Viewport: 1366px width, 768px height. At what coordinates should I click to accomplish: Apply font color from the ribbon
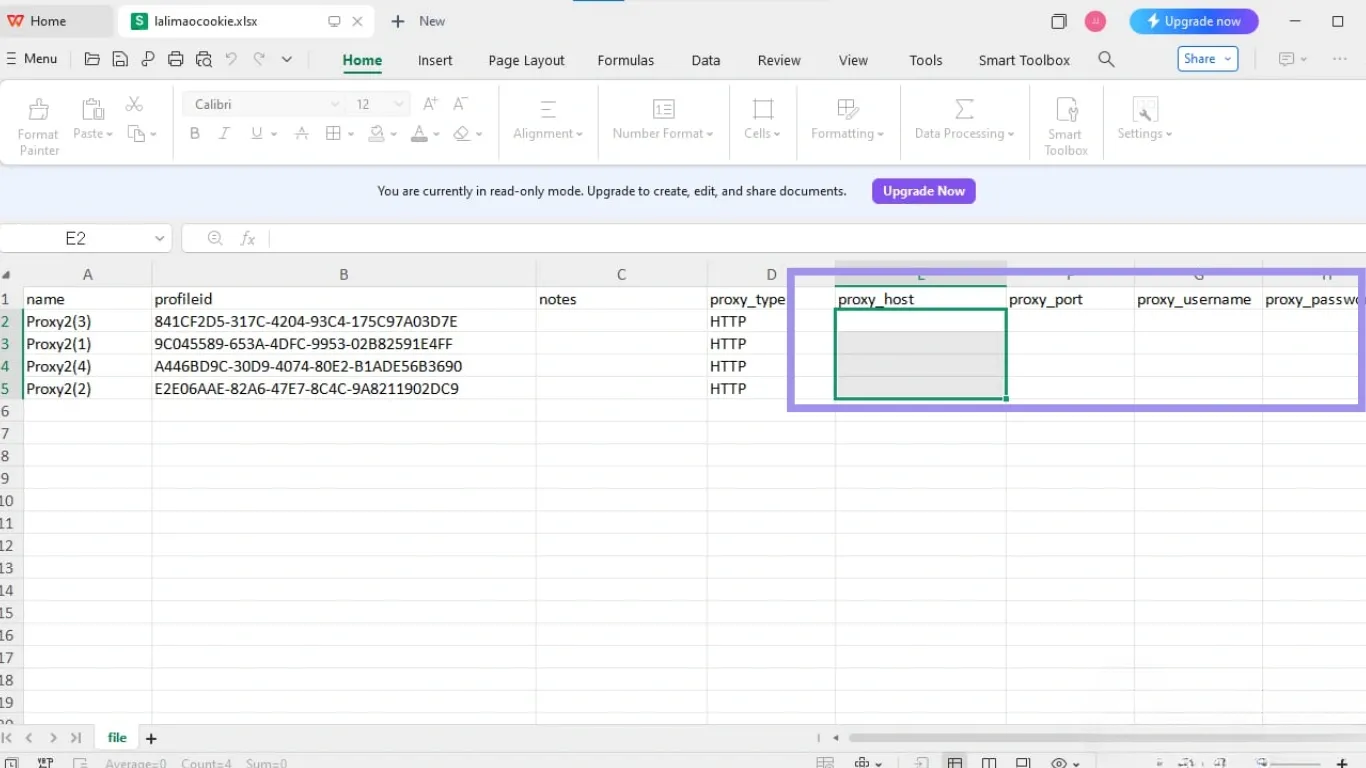[x=419, y=133]
